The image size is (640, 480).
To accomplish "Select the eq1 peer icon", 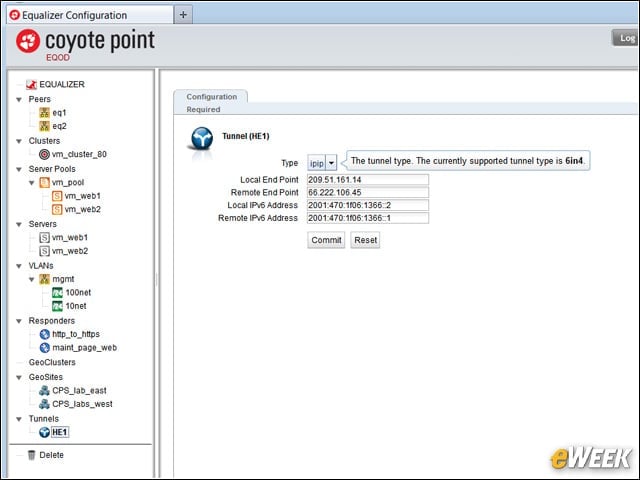I will coord(44,113).
